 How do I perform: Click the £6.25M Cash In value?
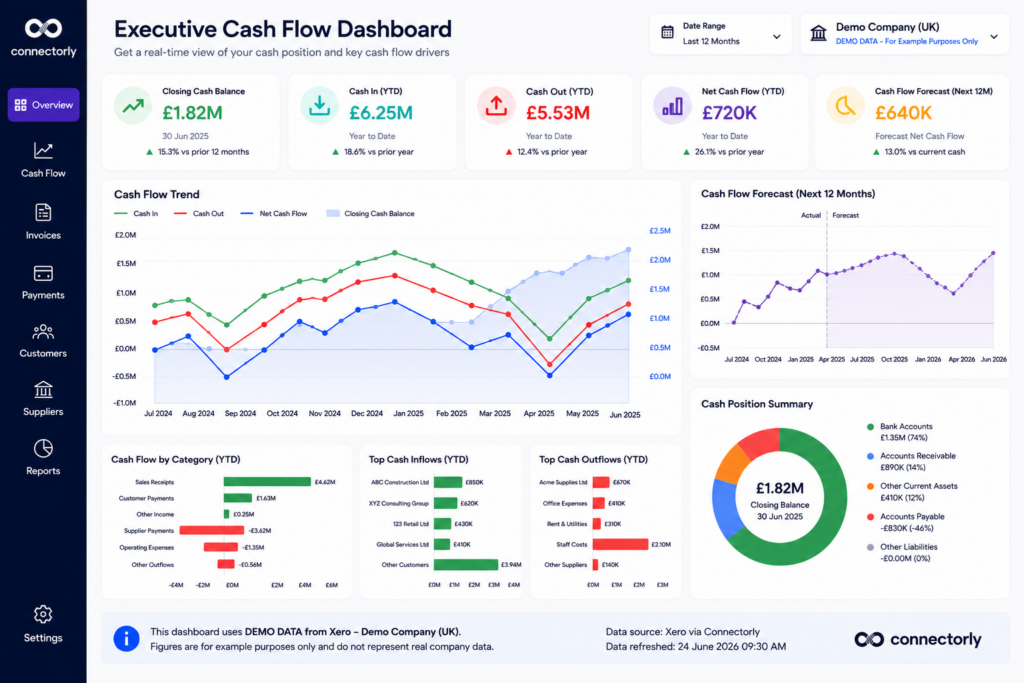[x=381, y=113]
